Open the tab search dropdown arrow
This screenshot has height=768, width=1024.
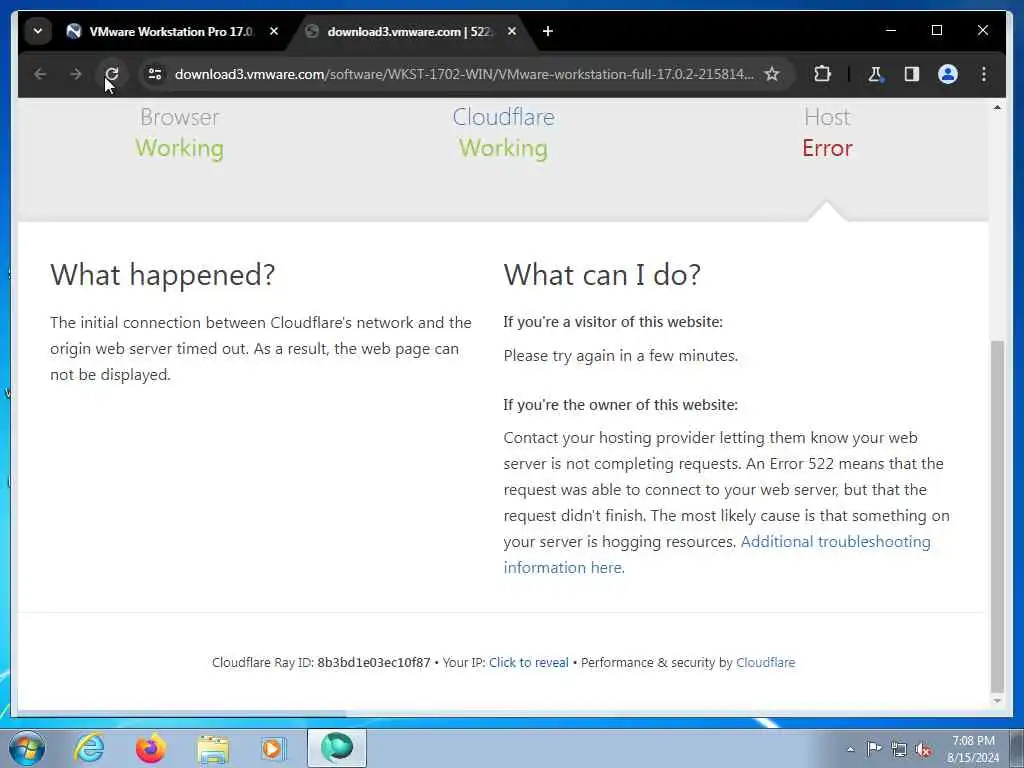pyautogui.click(x=38, y=31)
